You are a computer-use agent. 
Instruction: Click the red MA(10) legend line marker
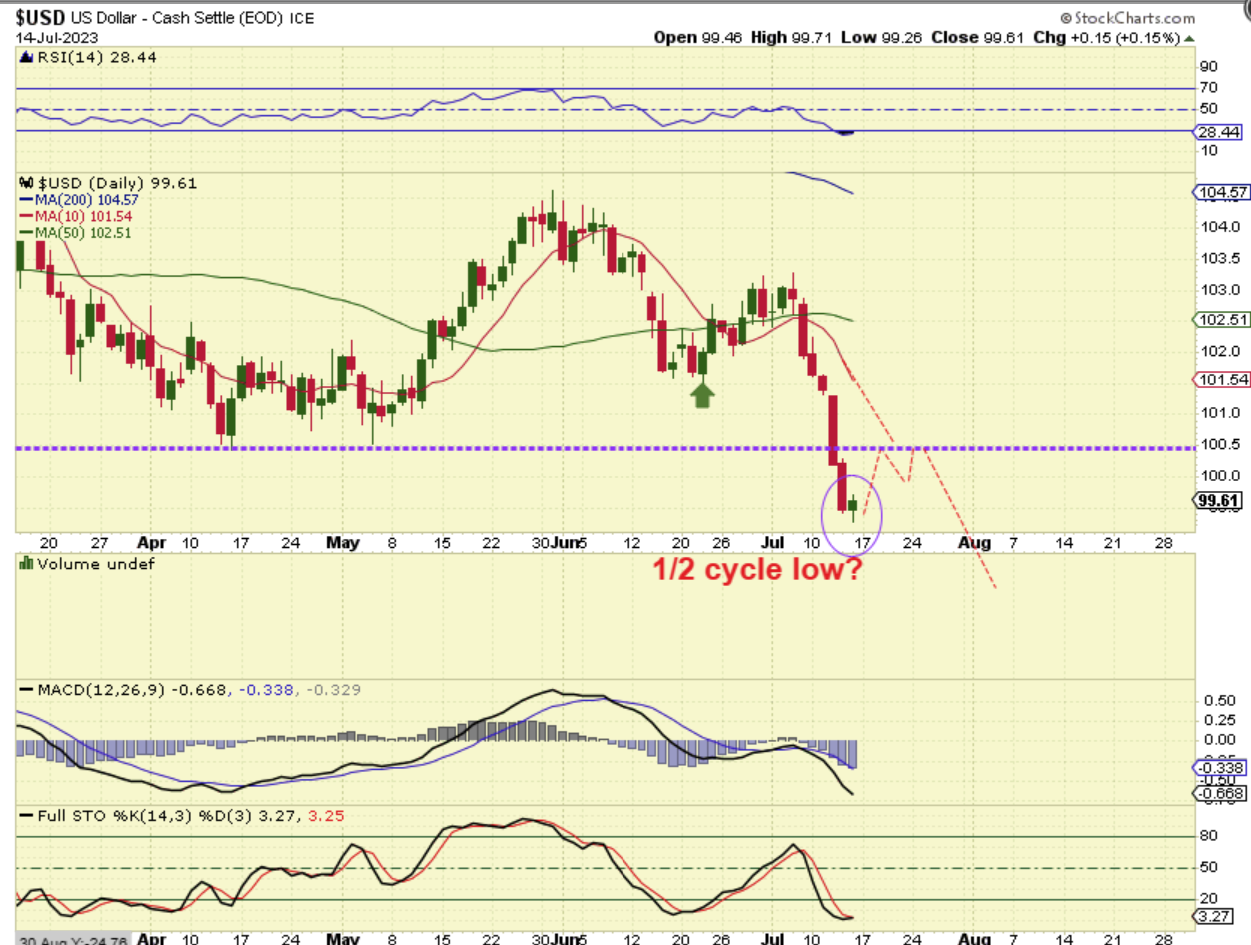24,216
